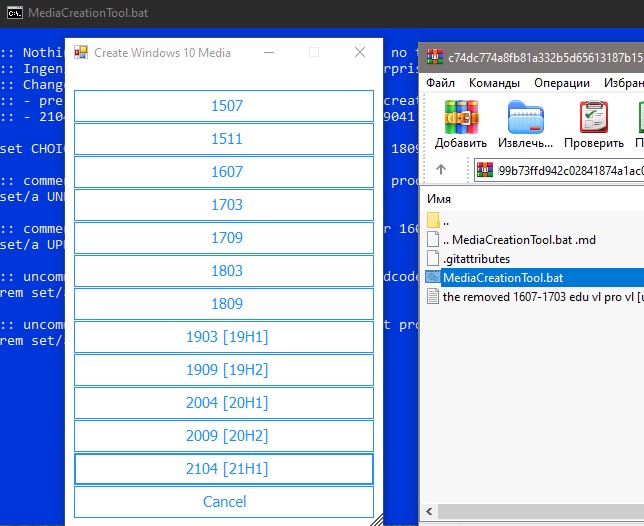The width and height of the screenshot is (644, 526).
Task: Click the Извлечь (Extract) folder icon
Action: click(x=525, y=117)
